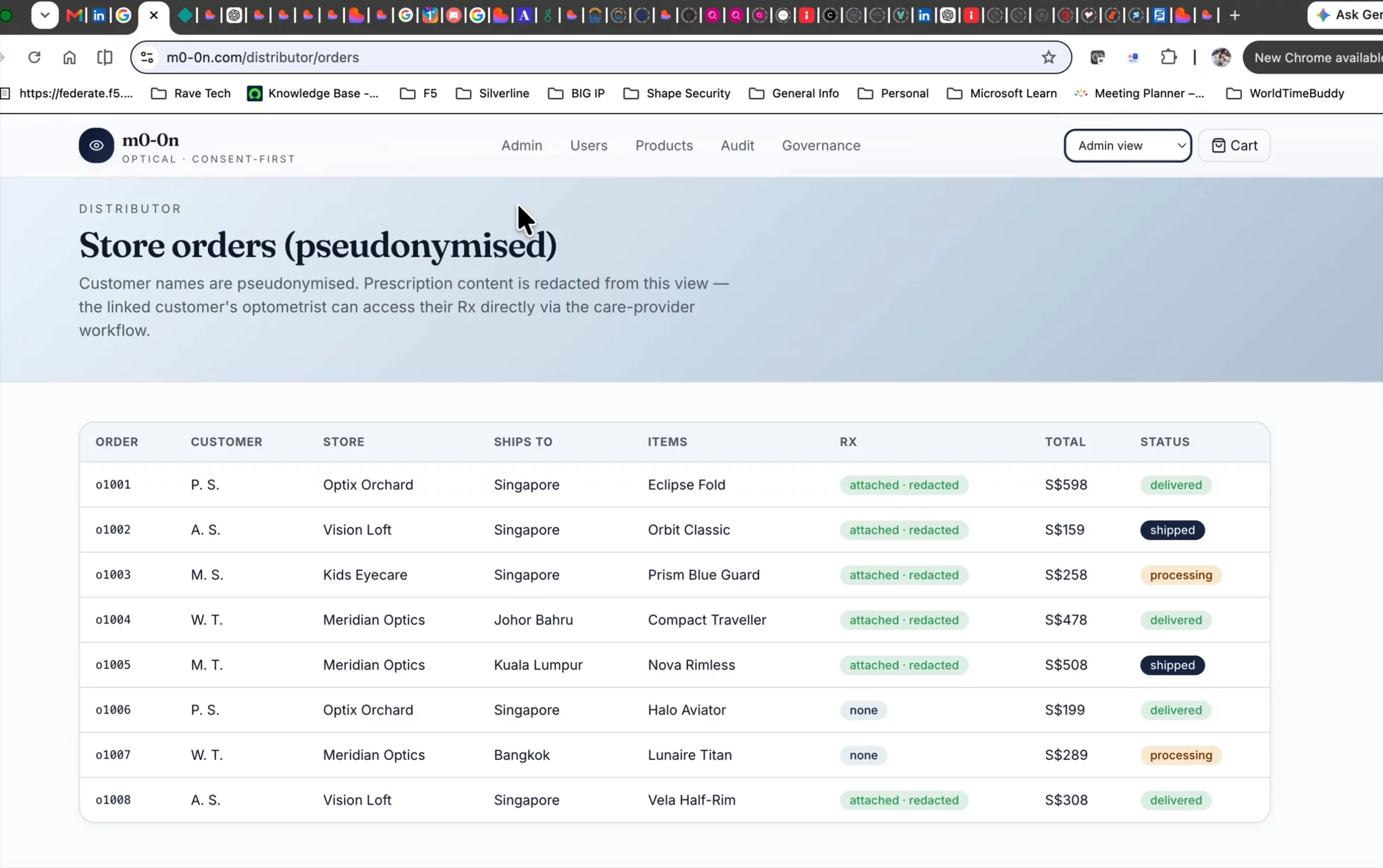The width and height of the screenshot is (1383, 868).
Task: Open the Rave Tech bookmark folder
Action: (191, 93)
